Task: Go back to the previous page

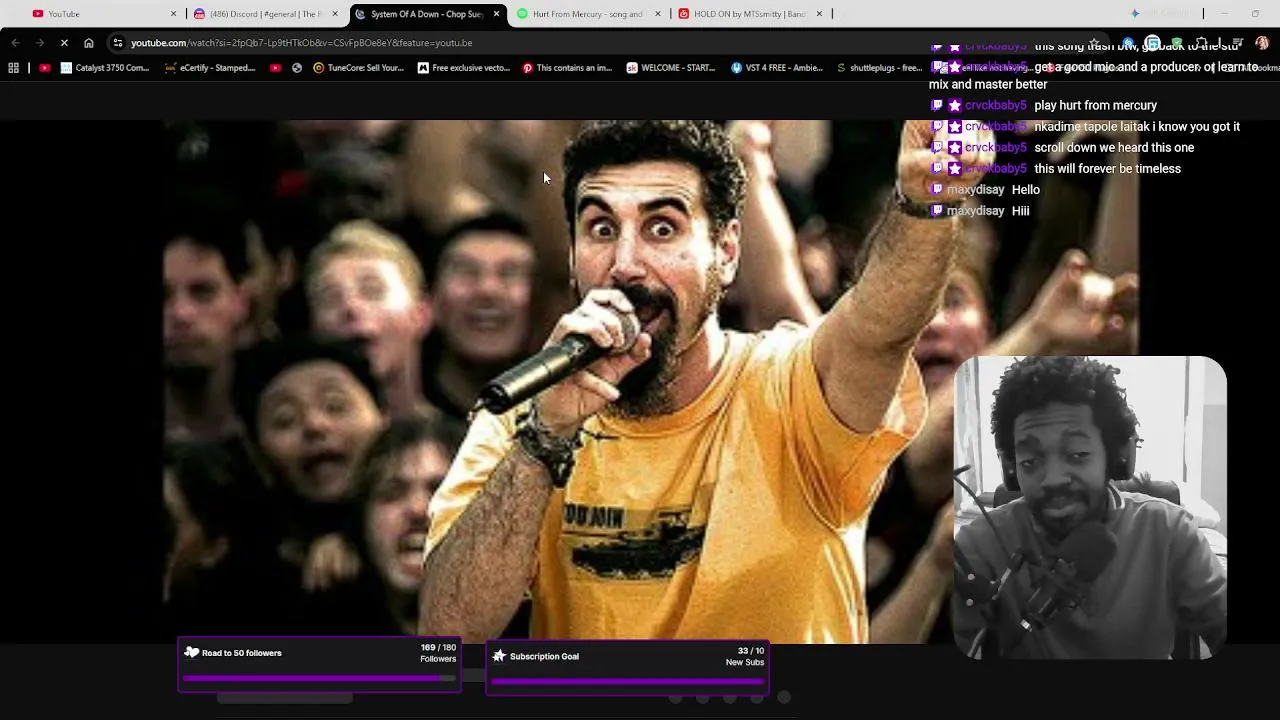Action: [x=15, y=43]
